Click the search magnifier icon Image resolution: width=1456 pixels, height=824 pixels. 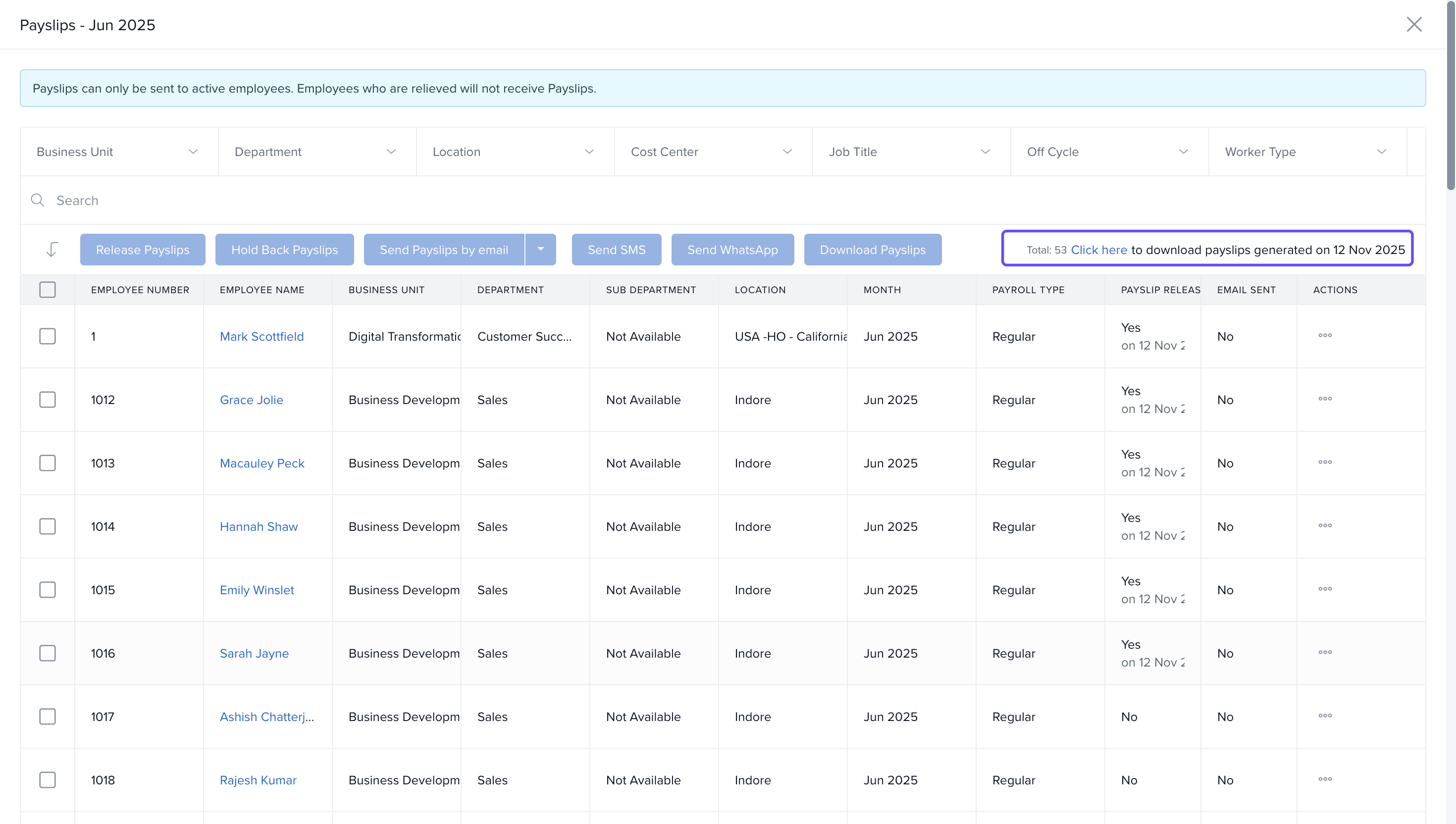[x=37, y=201]
